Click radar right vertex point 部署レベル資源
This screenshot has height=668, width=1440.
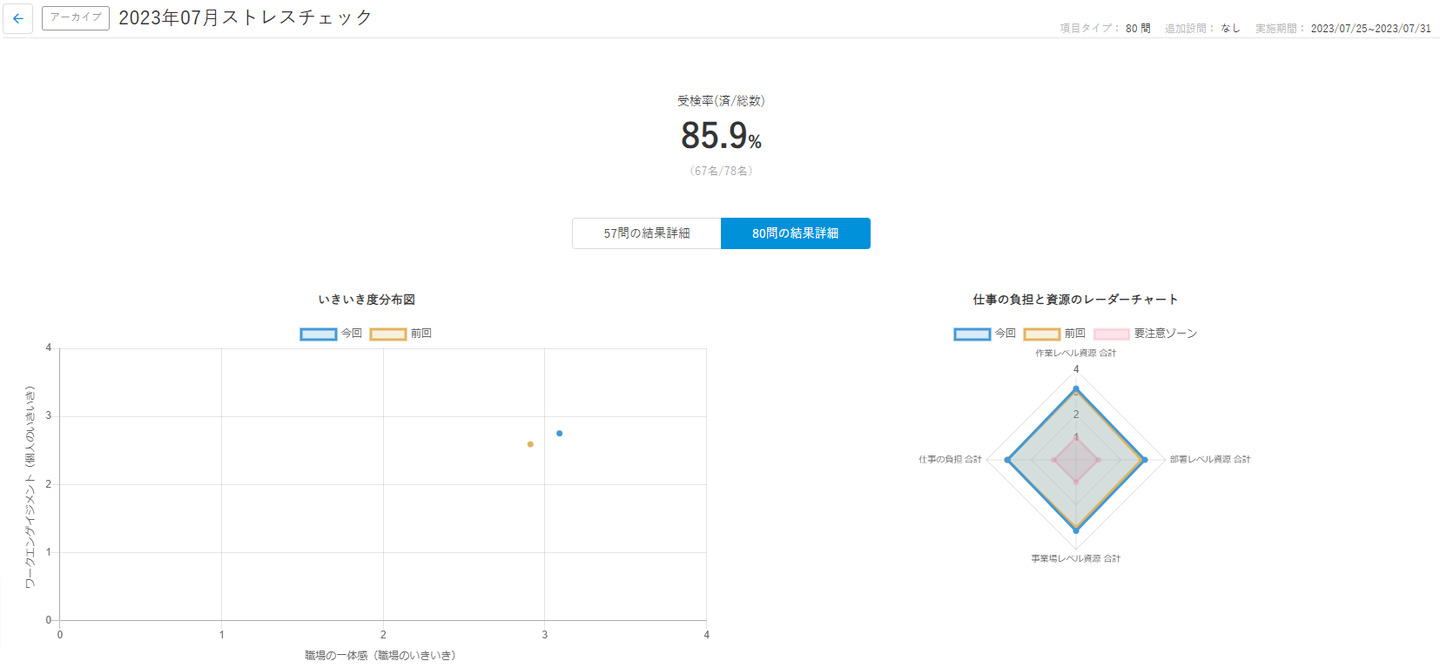pyautogui.click(x=1145, y=459)
